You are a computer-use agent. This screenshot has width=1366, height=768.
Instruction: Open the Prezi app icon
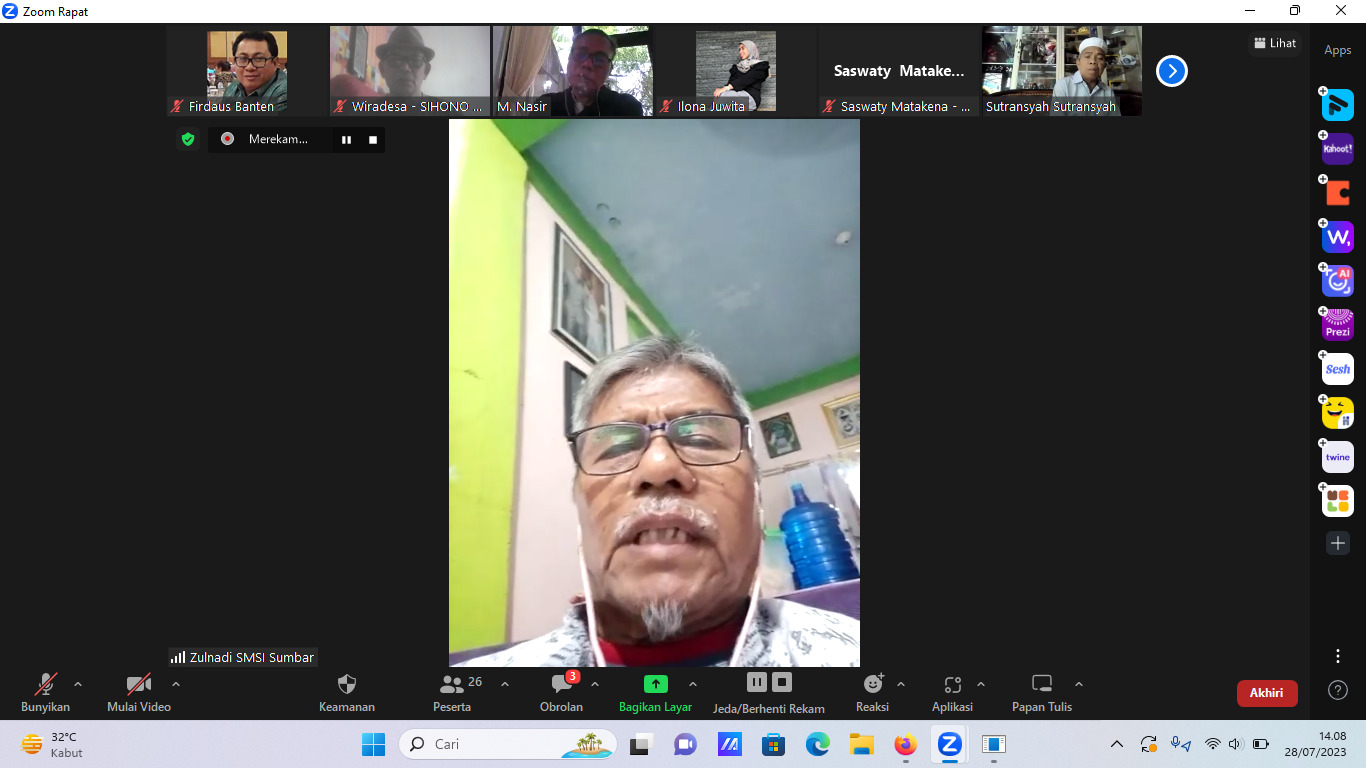pyautogui.click(x=1337, y=325)
